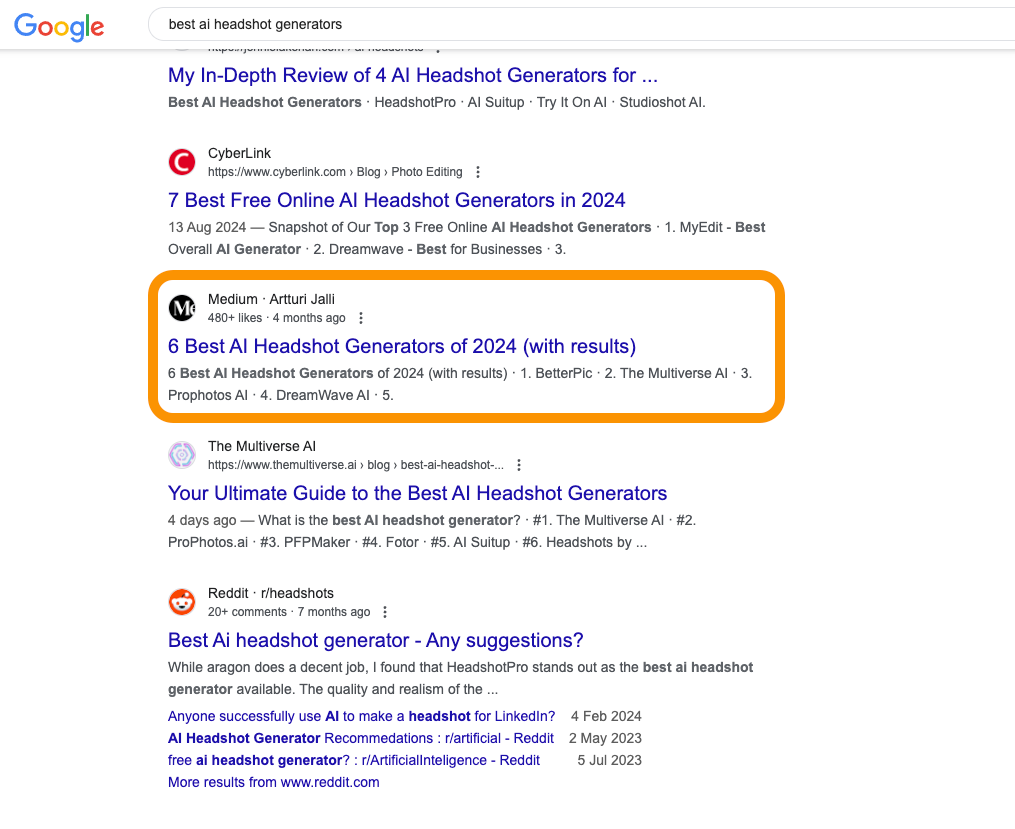Open 'free ai headshot generator? : r/ArtificialInteligence' link
This screenshot has width=1015, height=829.
pyautogui.click(x=353, y=760)
